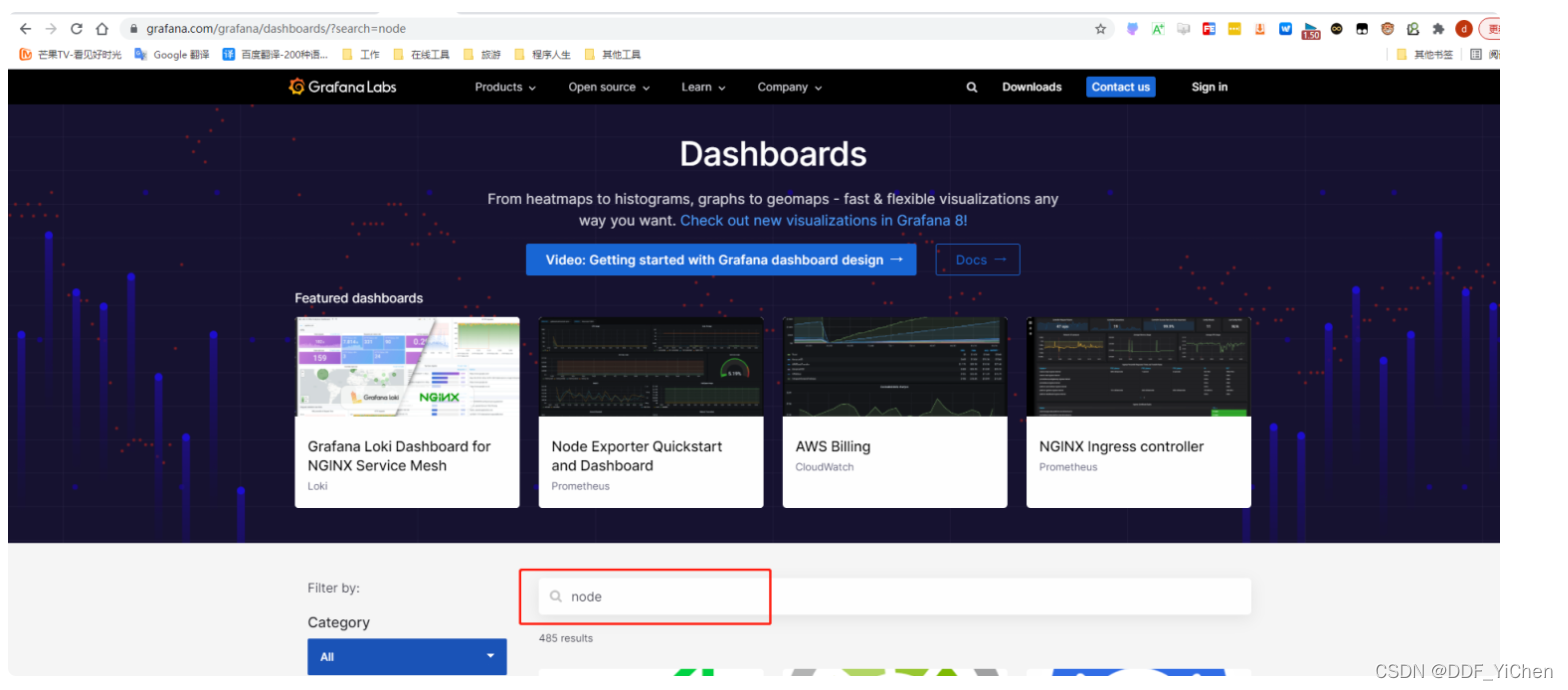Click the browser address bar URL

276,29
